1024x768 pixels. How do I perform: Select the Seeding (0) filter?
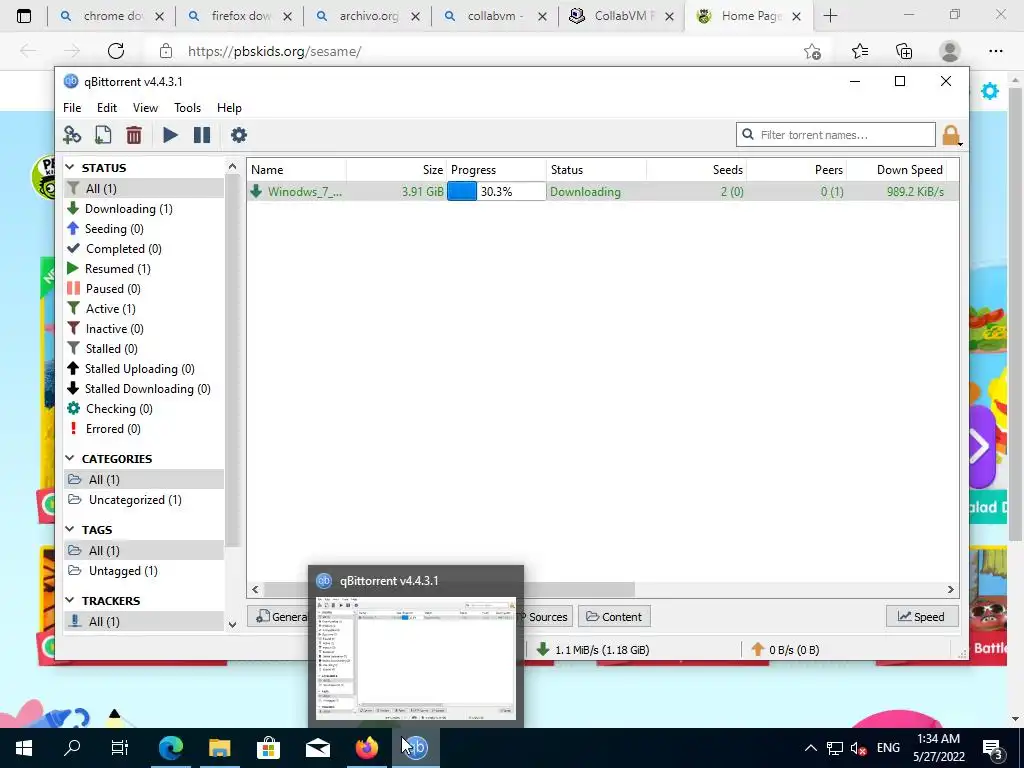(x=144, y=229)
